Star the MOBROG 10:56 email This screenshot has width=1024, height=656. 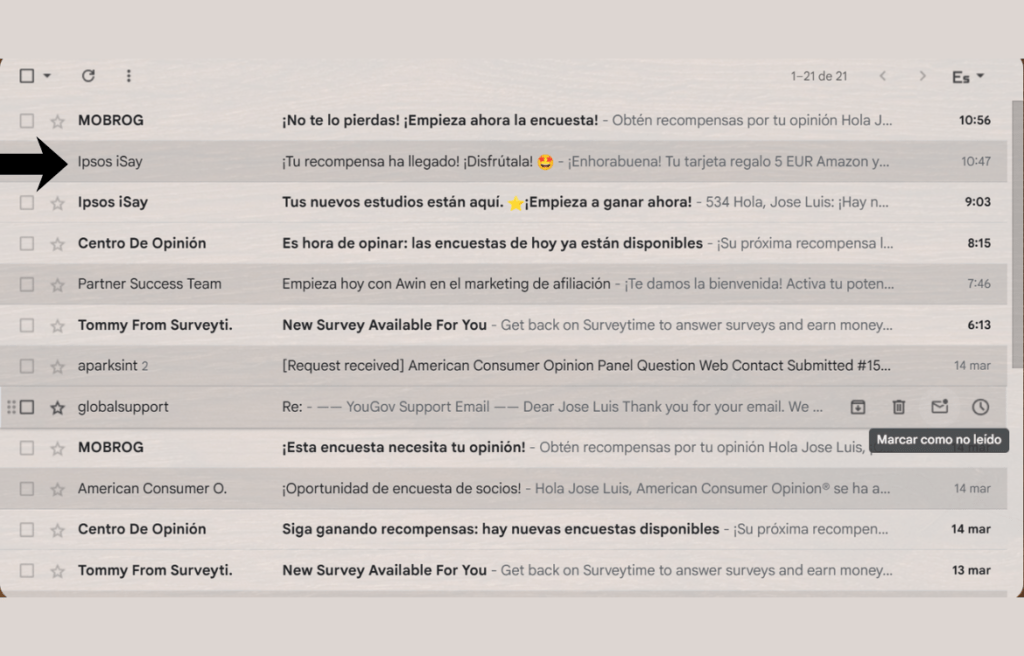(57, 121)
